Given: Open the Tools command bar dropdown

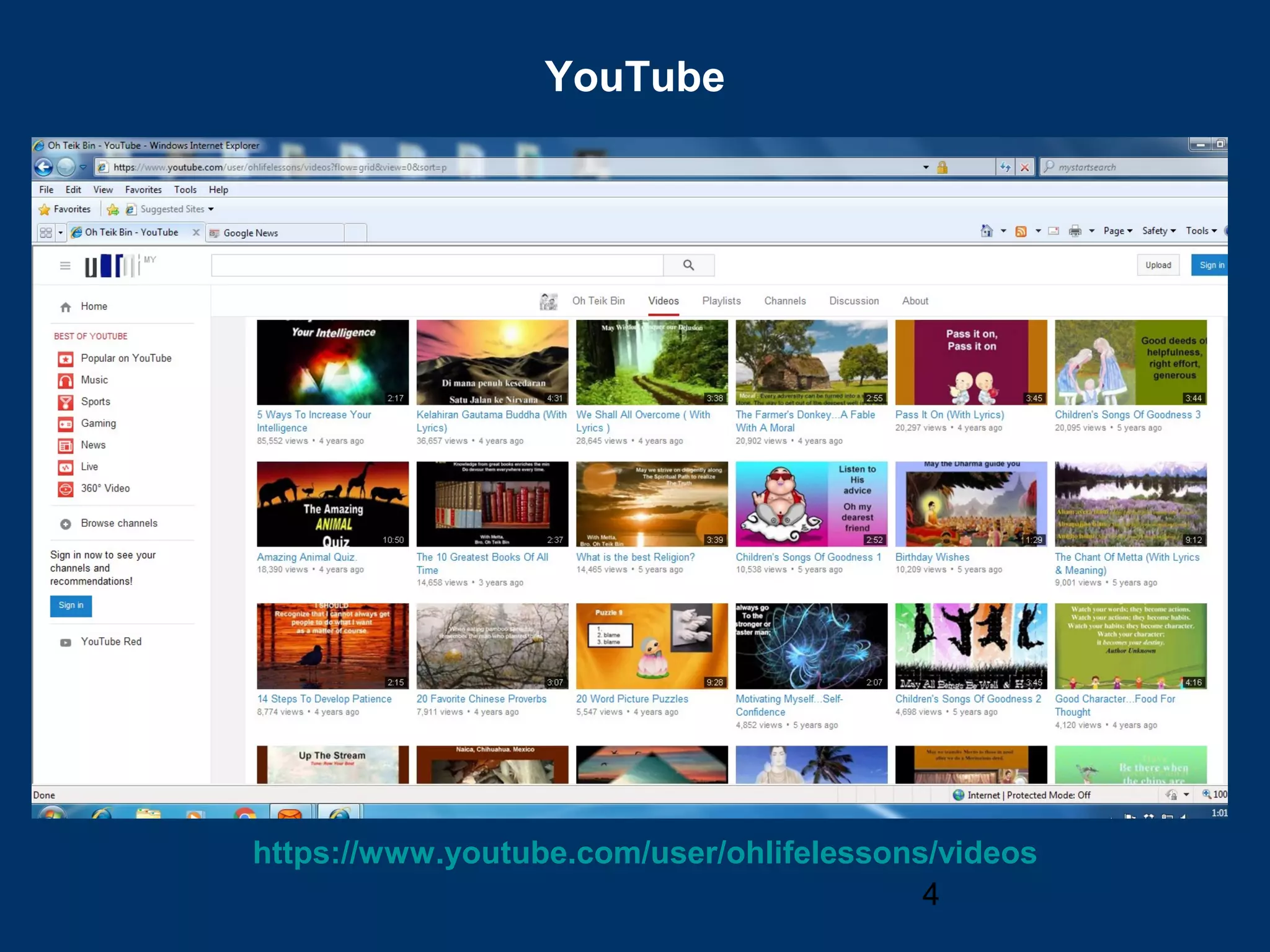Looking at the screenshot, I should (1201, 231).
